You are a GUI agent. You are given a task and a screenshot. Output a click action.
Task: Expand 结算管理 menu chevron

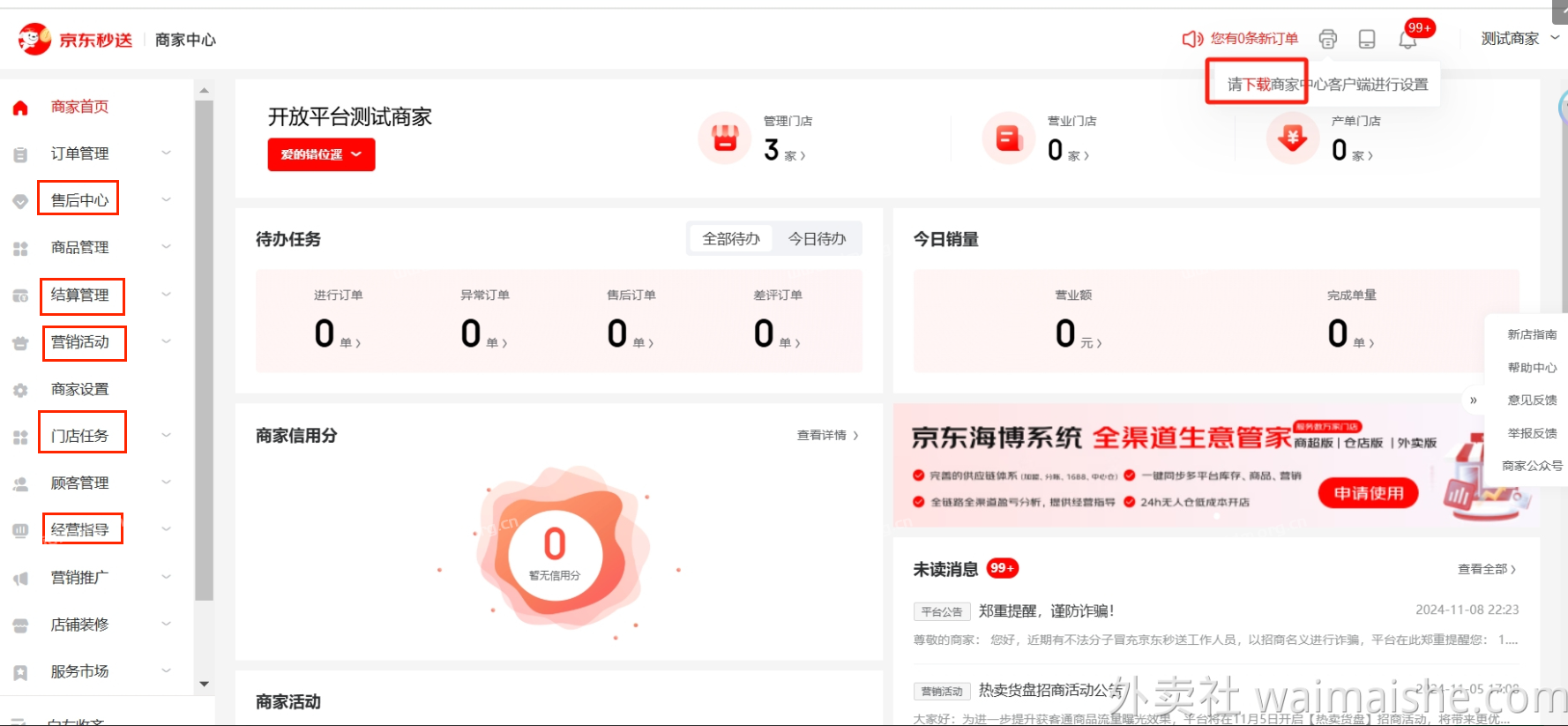pyautogui.click(x=166, y=294)
